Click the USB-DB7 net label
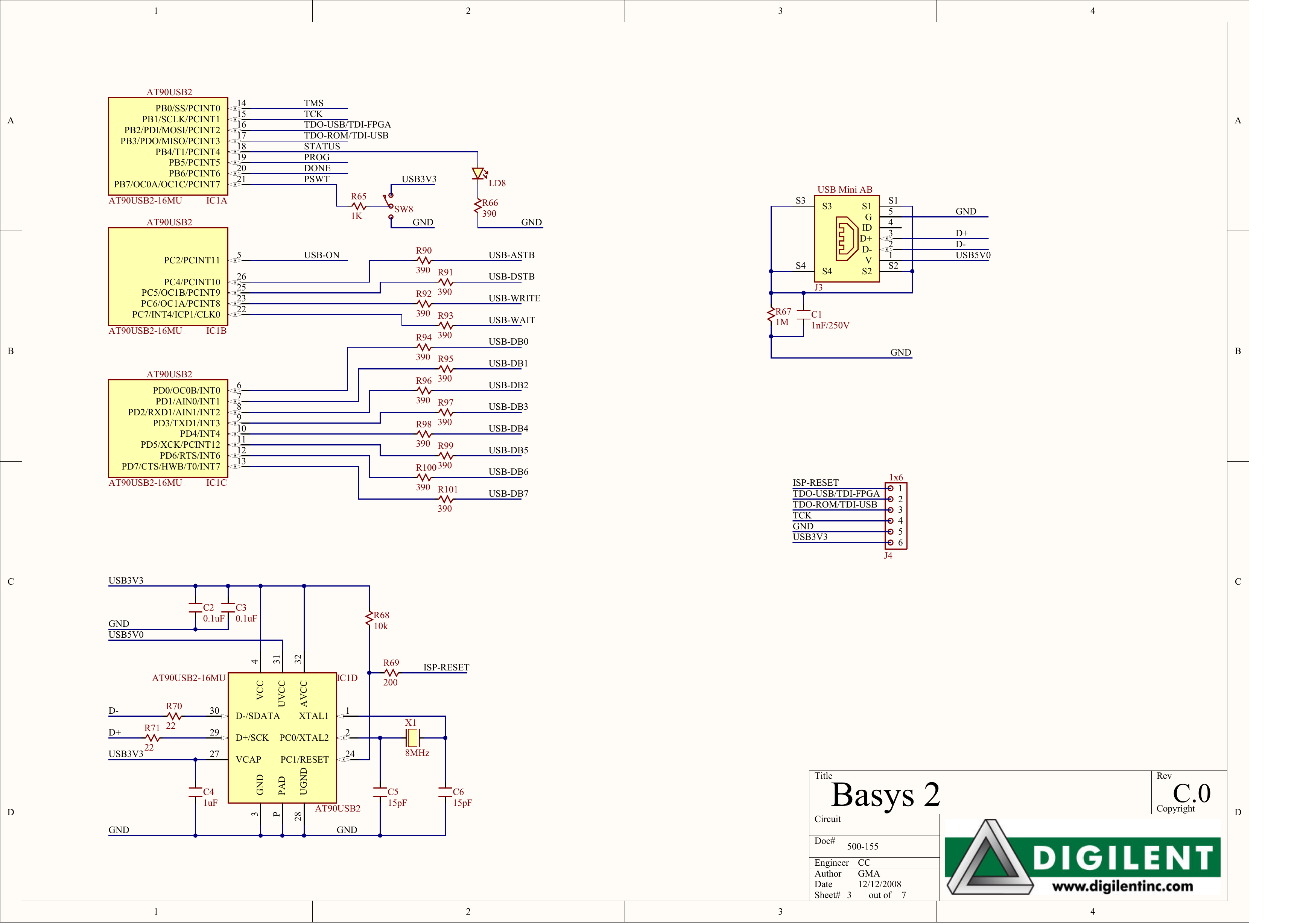1306x924 pixels. (508, 494)
